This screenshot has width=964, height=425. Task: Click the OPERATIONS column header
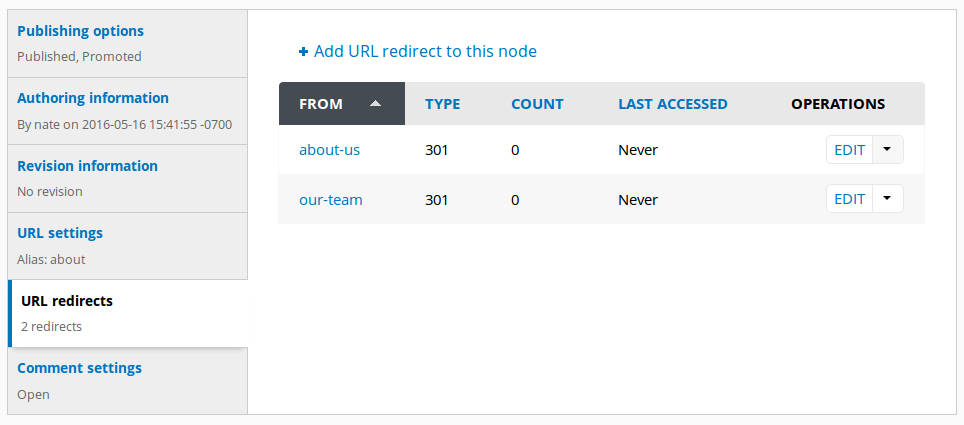pos(838,104)
